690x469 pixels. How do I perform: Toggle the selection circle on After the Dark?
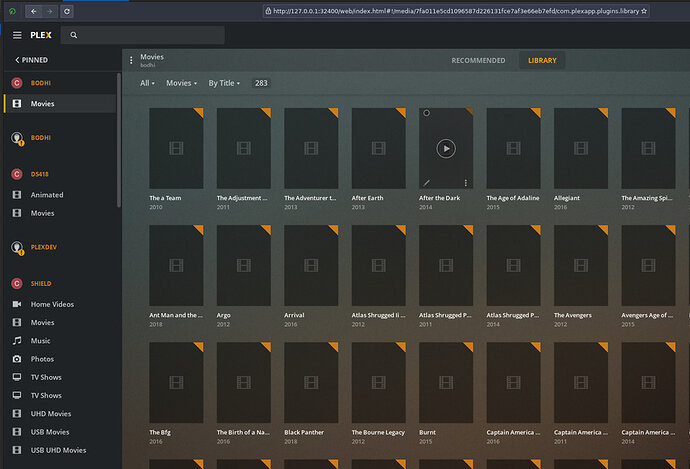[427, 113]
